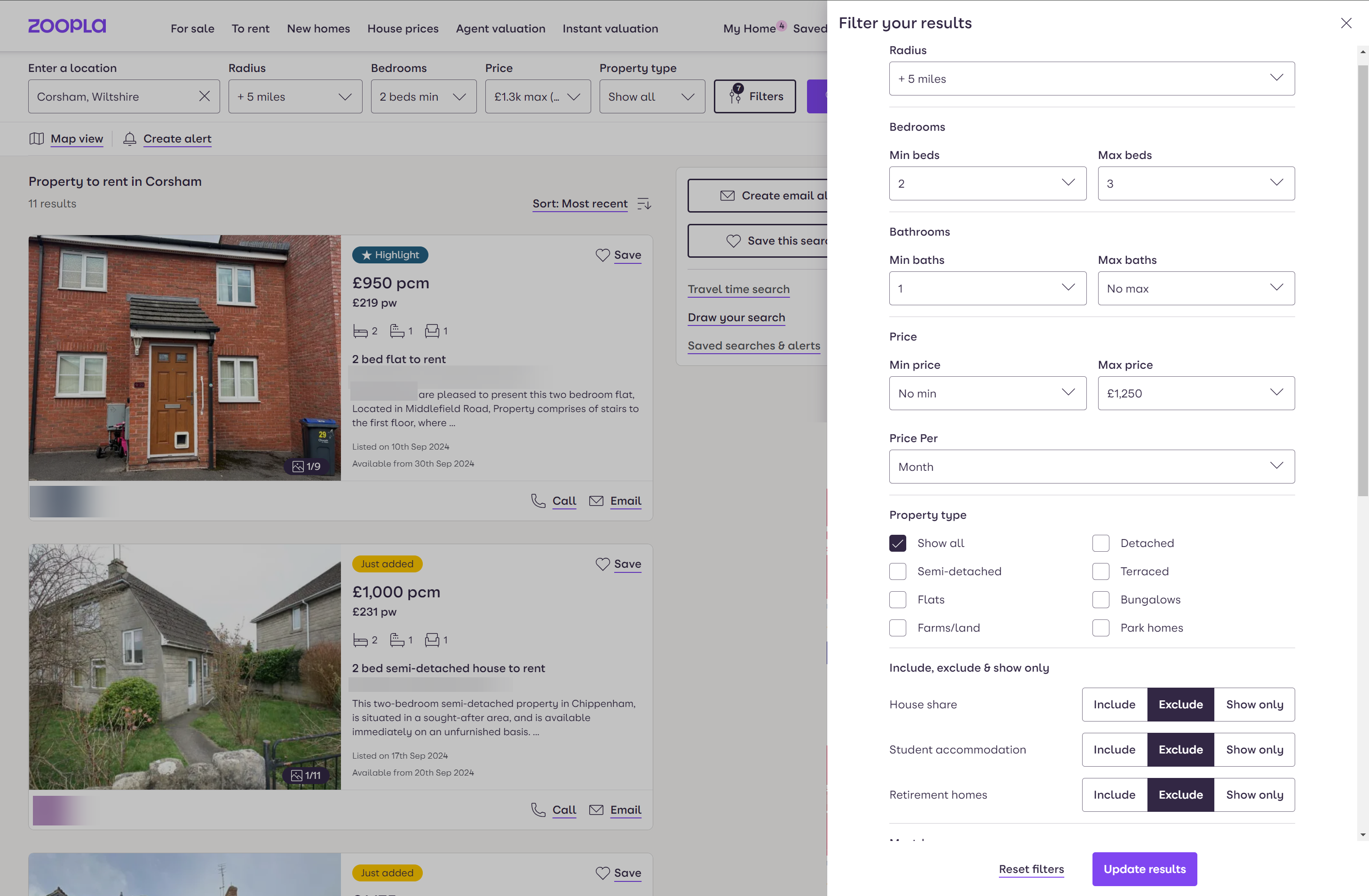
Task: Set Student accommodation to Include
Action: 1114,749
